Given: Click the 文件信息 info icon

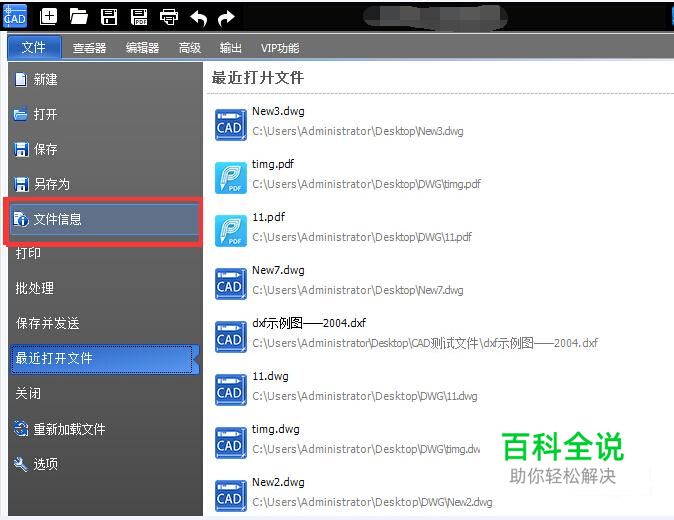Looking at the screenshot, I should [x=20, y=219].
